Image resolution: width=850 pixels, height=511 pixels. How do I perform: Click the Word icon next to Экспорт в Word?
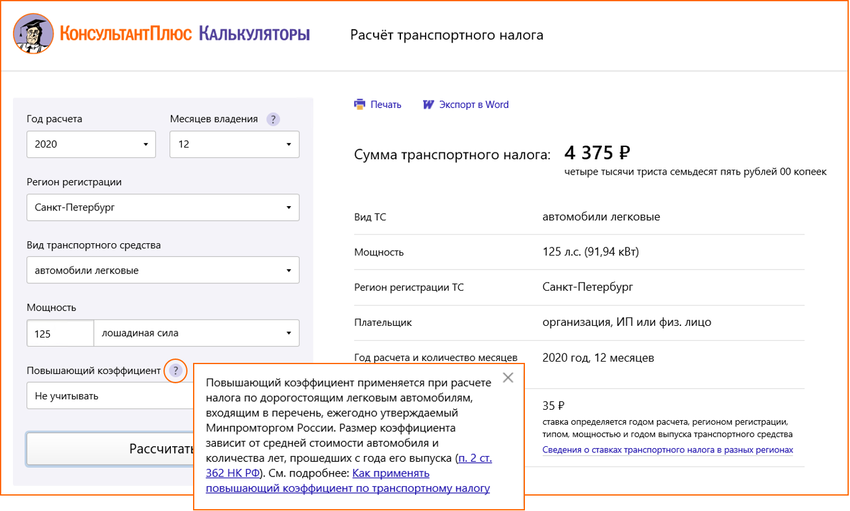coord(428,105)
